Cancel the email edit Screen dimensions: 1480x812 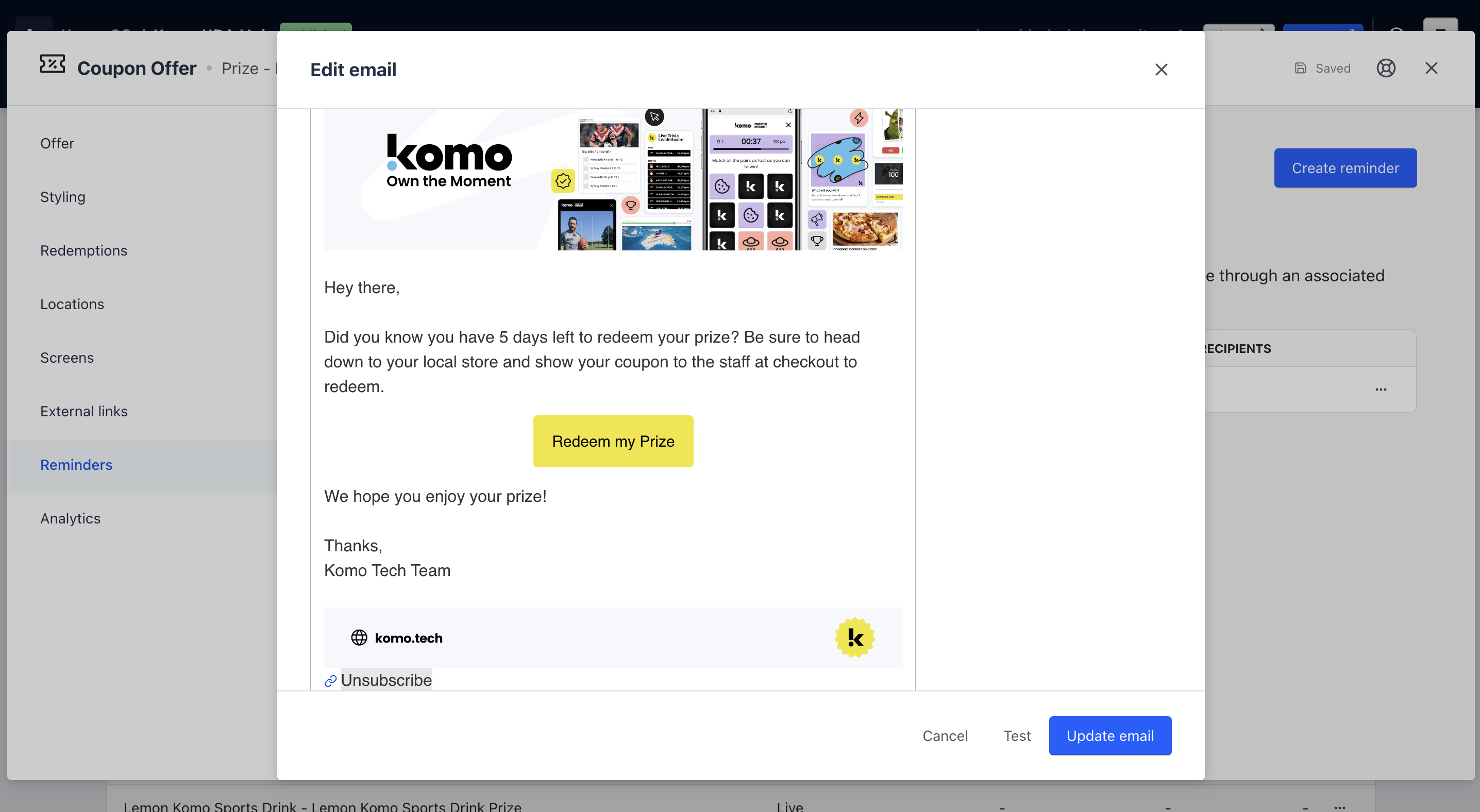coord(945,736)
